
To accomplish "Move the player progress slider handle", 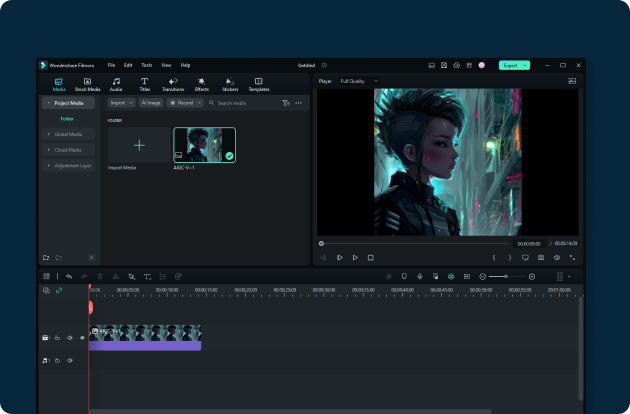I will 321,244.
